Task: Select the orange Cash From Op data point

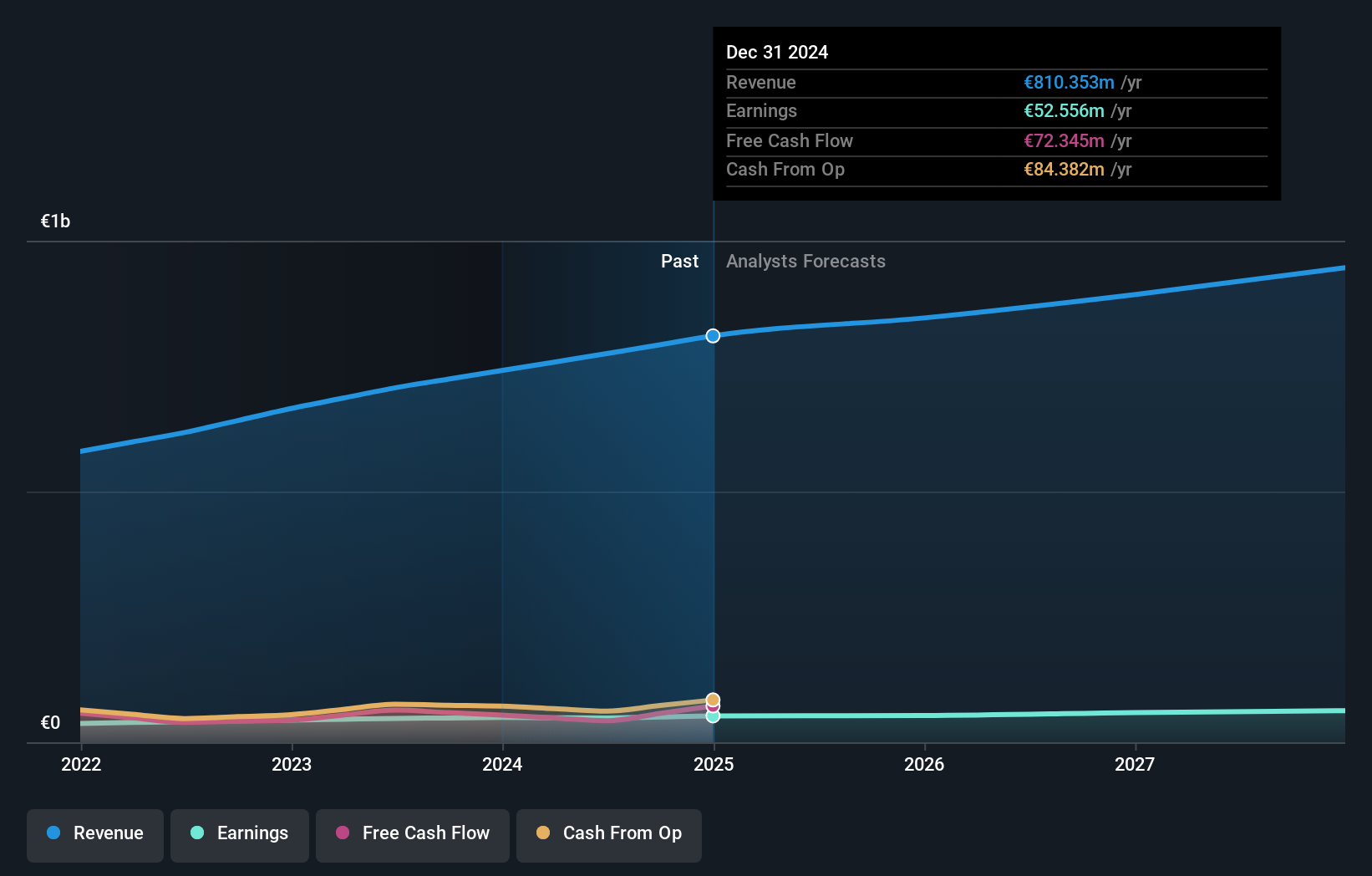Action: click(713, 700)
